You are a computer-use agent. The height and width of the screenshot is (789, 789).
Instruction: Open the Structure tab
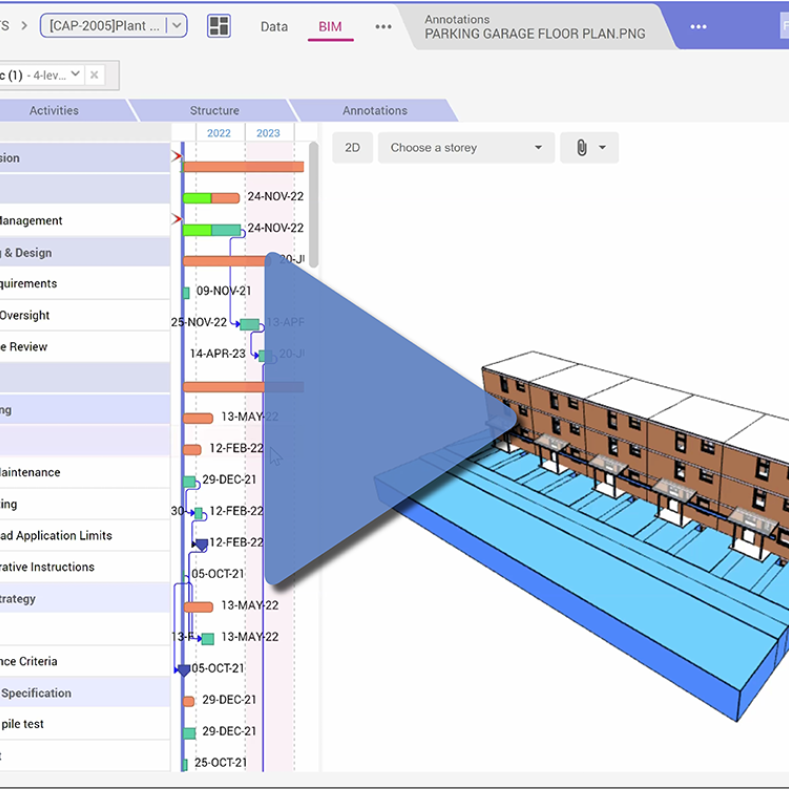pyautogui.click(x=214, y=111)
